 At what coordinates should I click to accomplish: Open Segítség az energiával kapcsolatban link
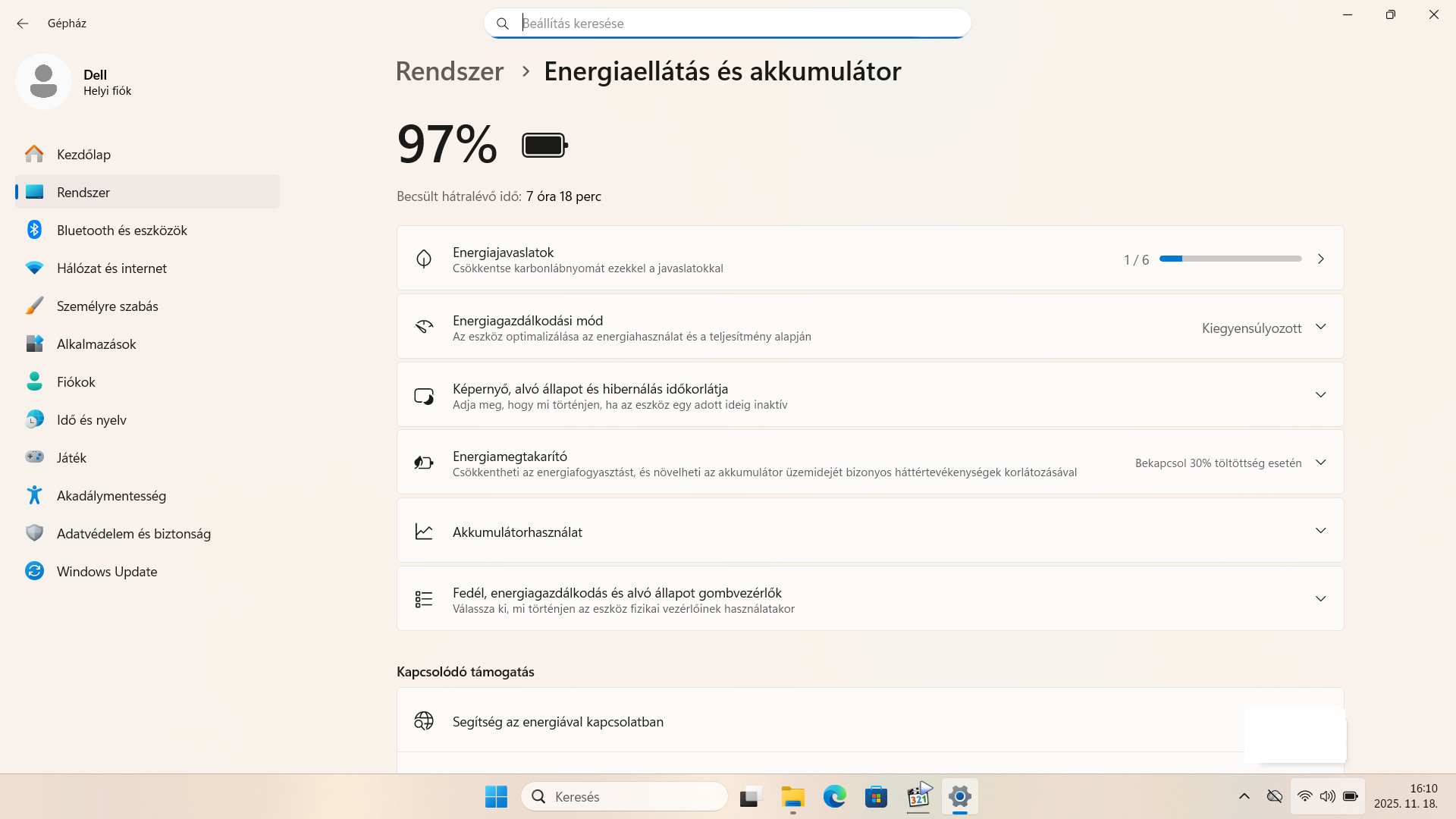pyautogui.click(x=557, y=721)
